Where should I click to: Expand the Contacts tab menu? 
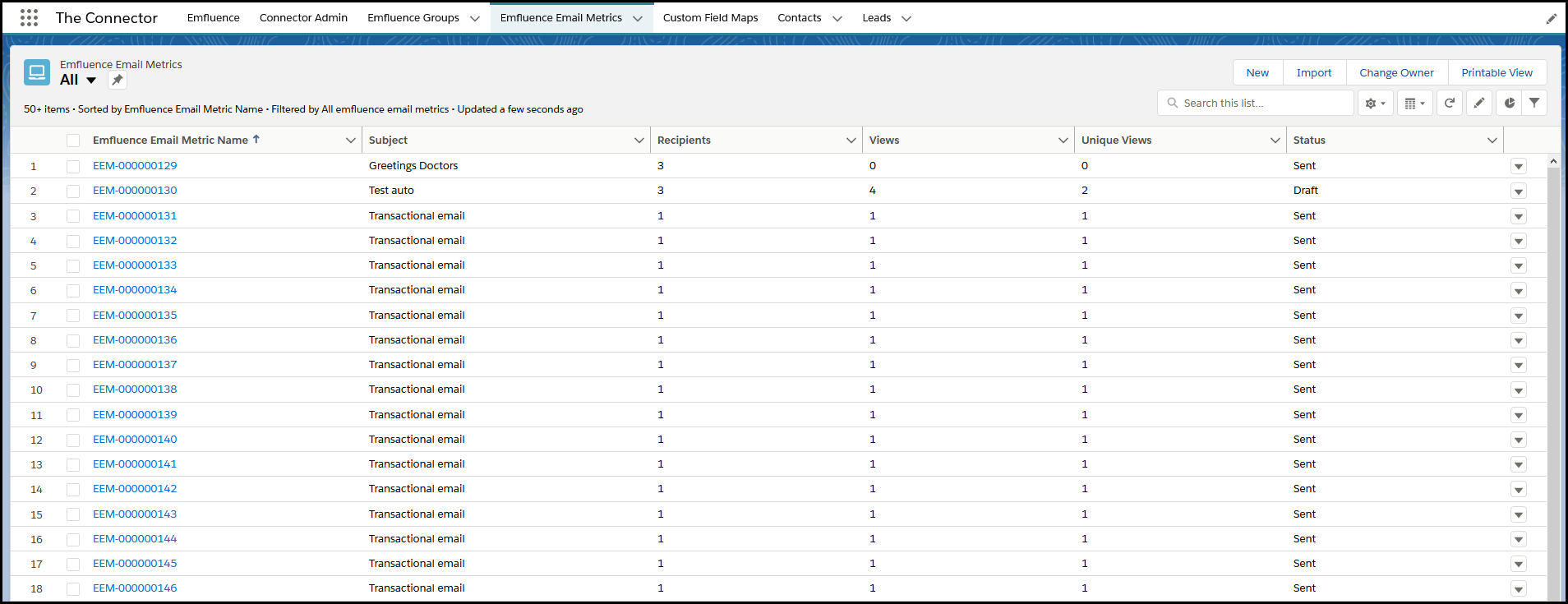click(837, 18)
